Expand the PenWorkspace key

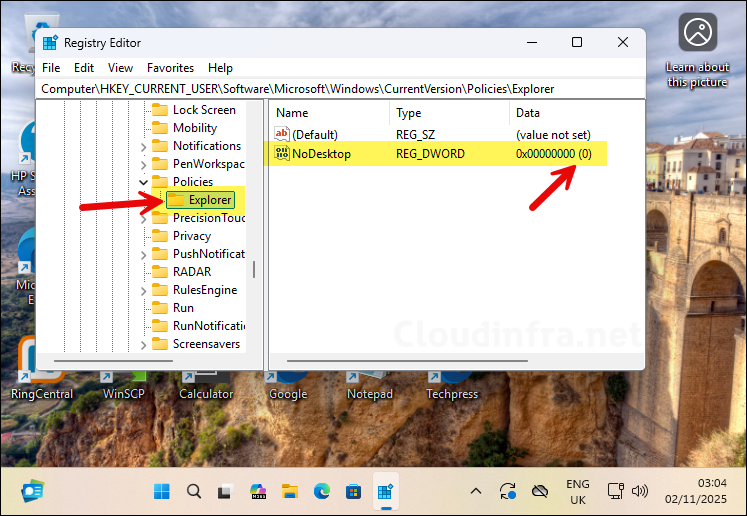coord(143,165)
